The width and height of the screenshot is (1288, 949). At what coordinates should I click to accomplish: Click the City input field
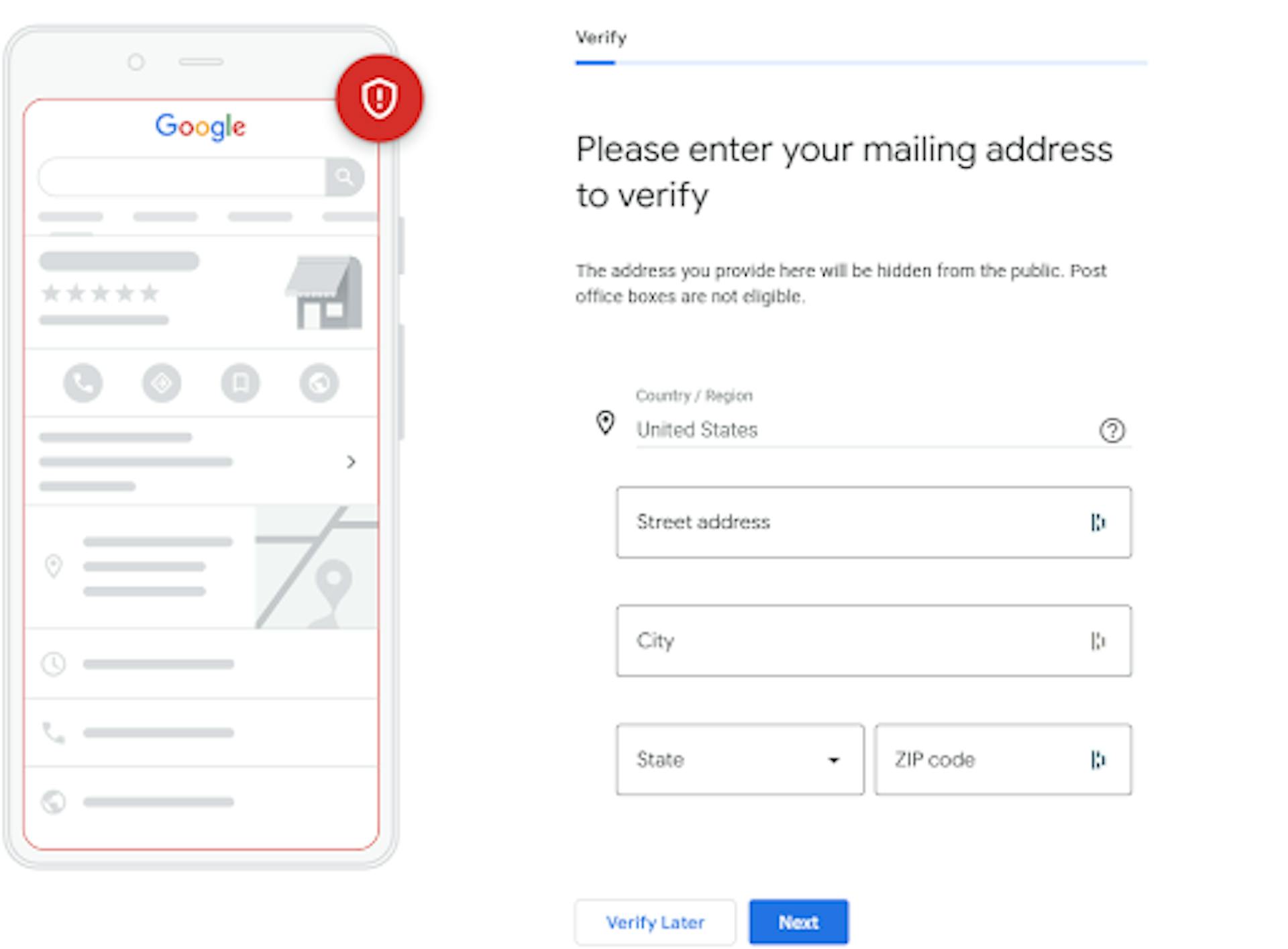[x=874, y=641]
